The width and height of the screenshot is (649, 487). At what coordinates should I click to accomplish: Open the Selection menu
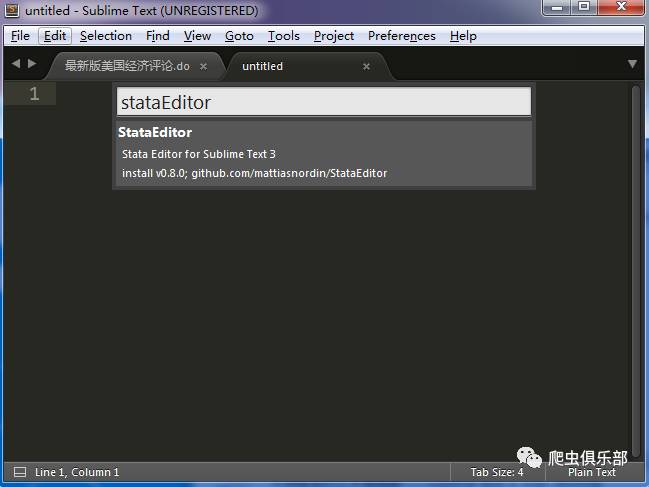(106, 36)
